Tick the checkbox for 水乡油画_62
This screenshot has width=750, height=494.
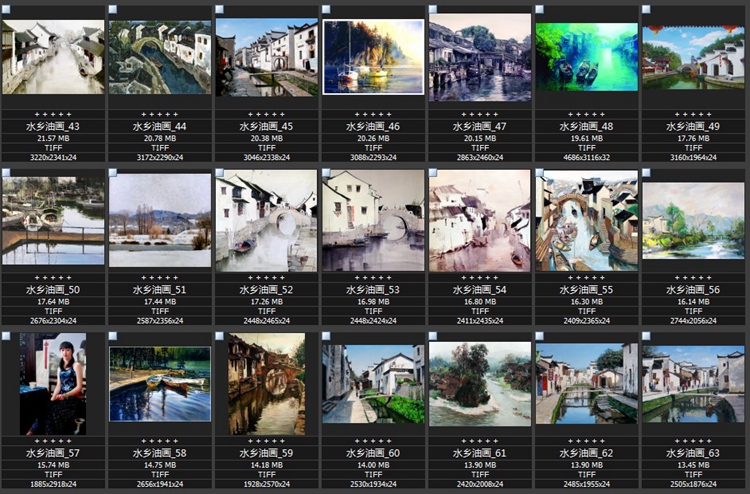coord(539,336)
